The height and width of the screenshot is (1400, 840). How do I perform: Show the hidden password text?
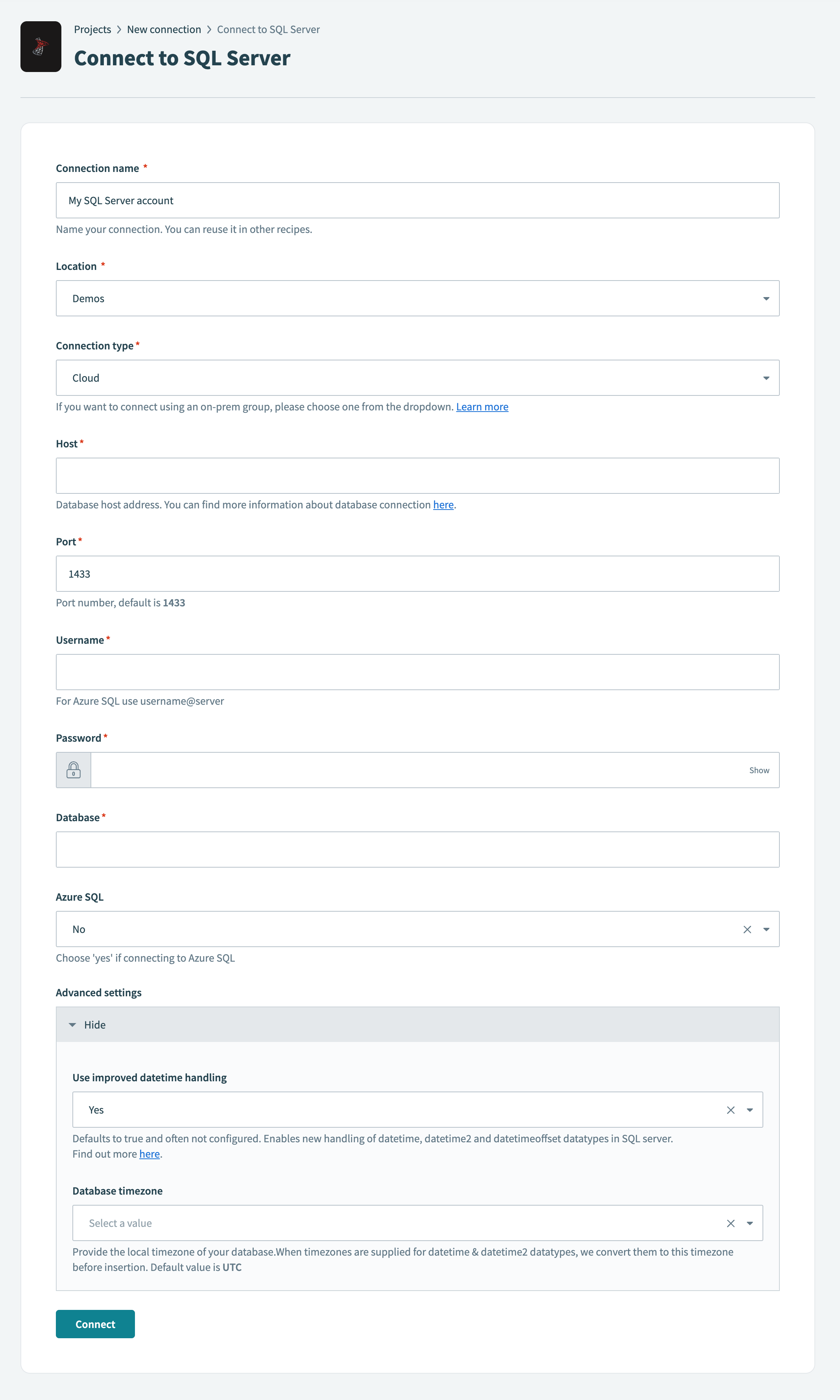(759, 769)
